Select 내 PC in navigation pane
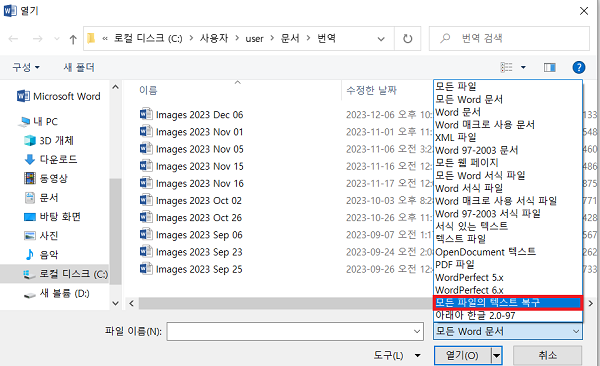Screen dimensions: 600x366 [x=39, y=121]
